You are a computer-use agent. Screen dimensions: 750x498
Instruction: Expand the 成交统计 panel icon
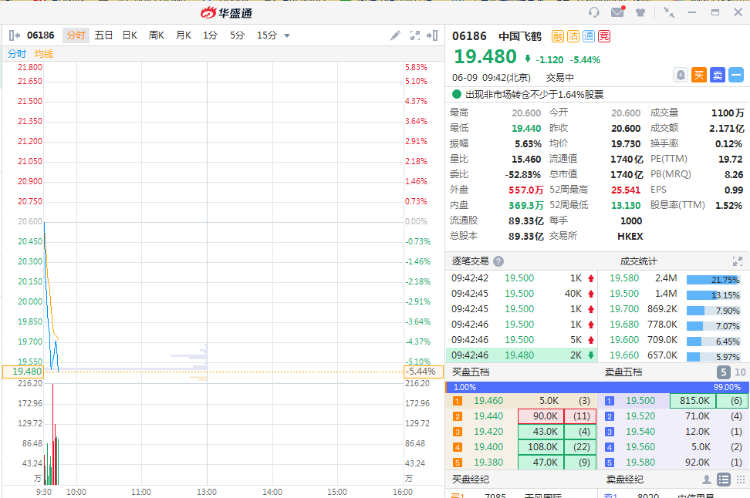tap(739, 261)
